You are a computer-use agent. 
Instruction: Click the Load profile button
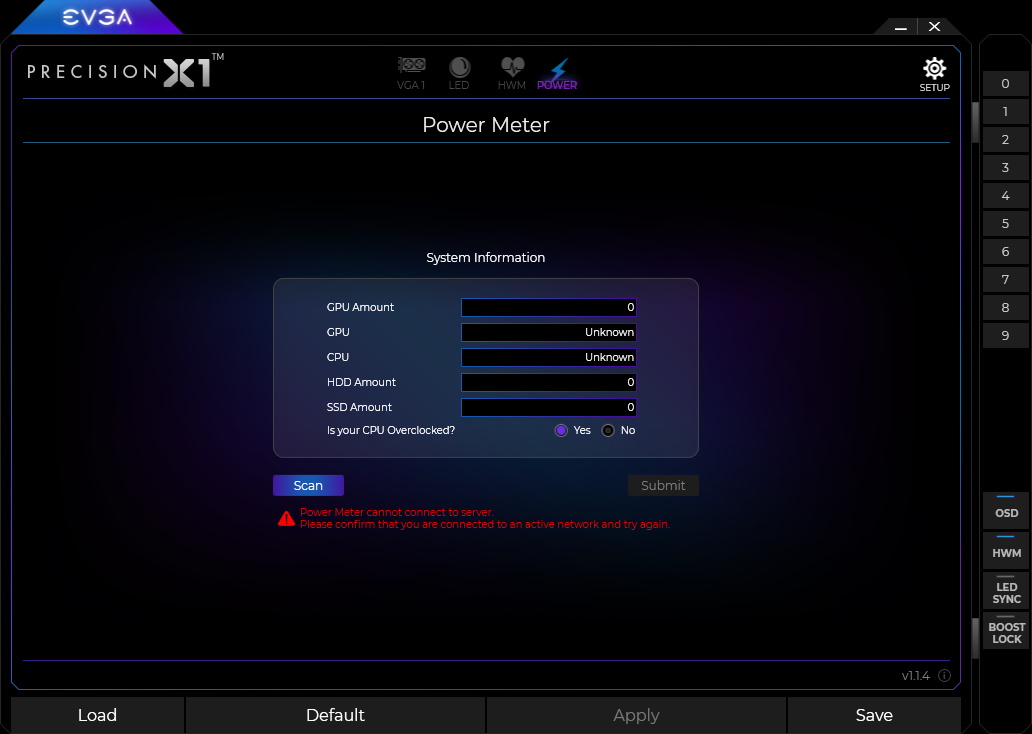point(97,715)
